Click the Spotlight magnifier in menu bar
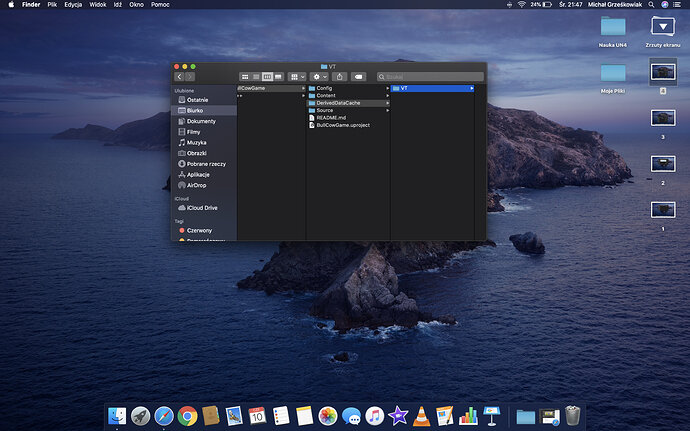This screenshot has height=431, width=690. click(650, 5)
